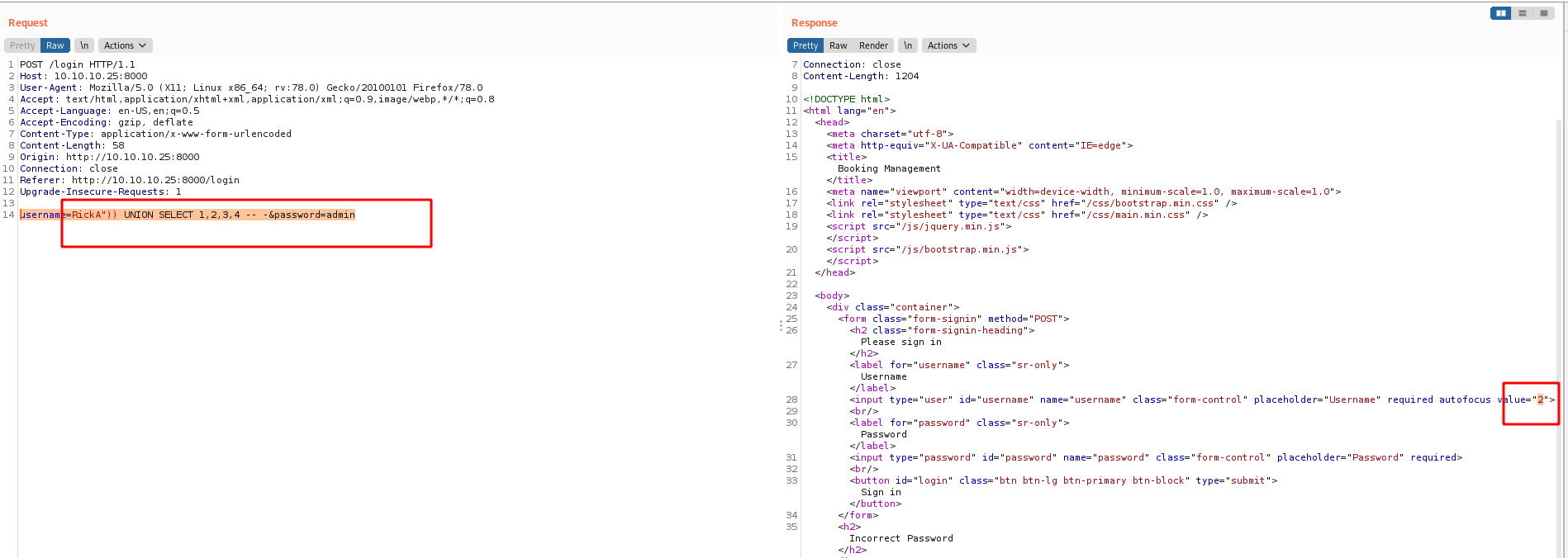Click the div class="container" line
Screen dimensions: 1568x558
point(893,307)
